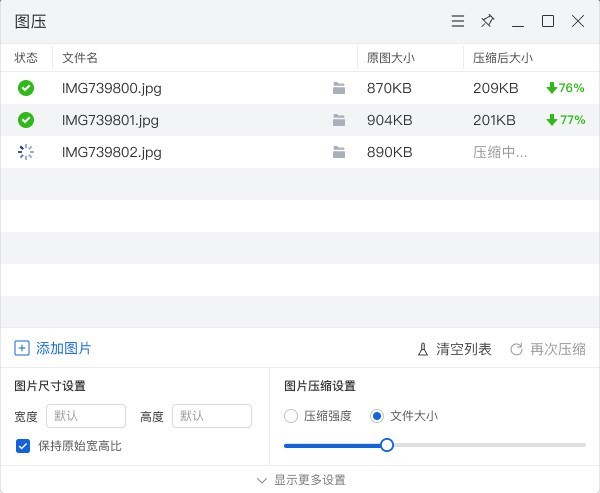Click 添加图片 to add images
This screenshot has width=600, height=493.
pyautogui.click(x=53, y=349)
